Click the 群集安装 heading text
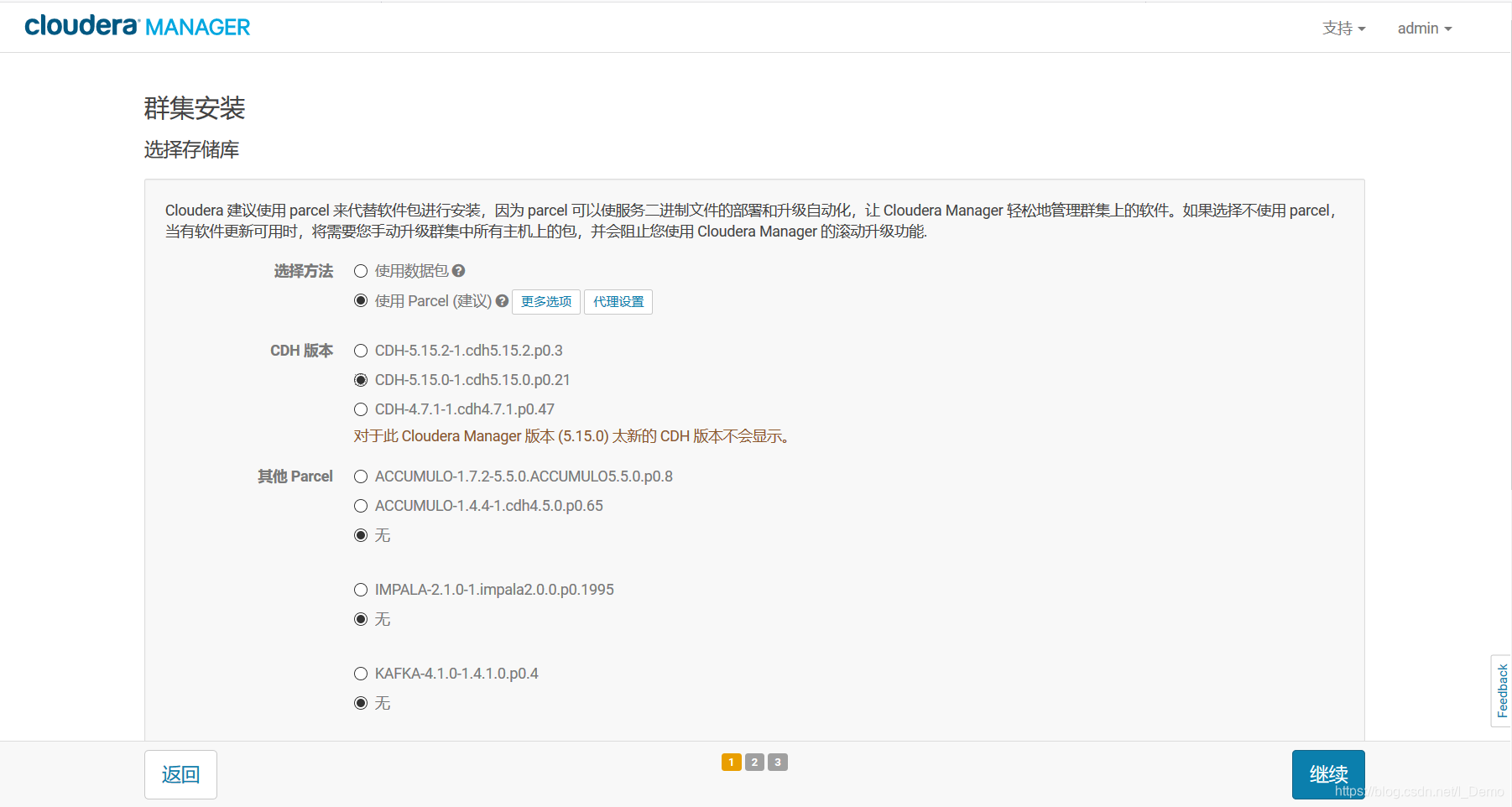Viewport: 1512px width, 807px height. [x=194, y=108]
